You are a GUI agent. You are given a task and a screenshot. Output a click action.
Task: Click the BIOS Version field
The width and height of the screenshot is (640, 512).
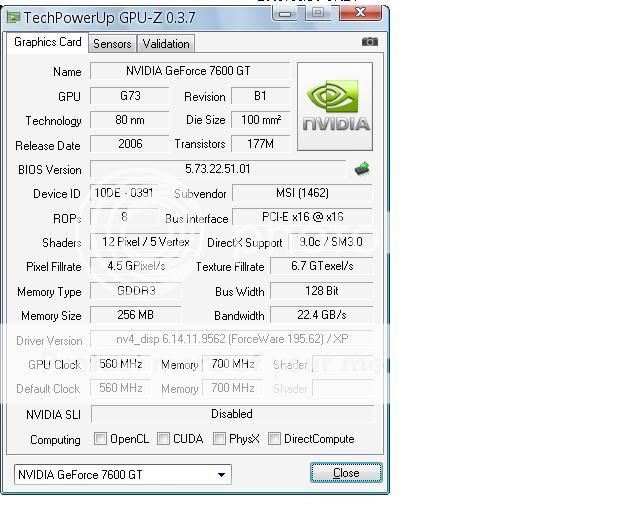(218, 169)
